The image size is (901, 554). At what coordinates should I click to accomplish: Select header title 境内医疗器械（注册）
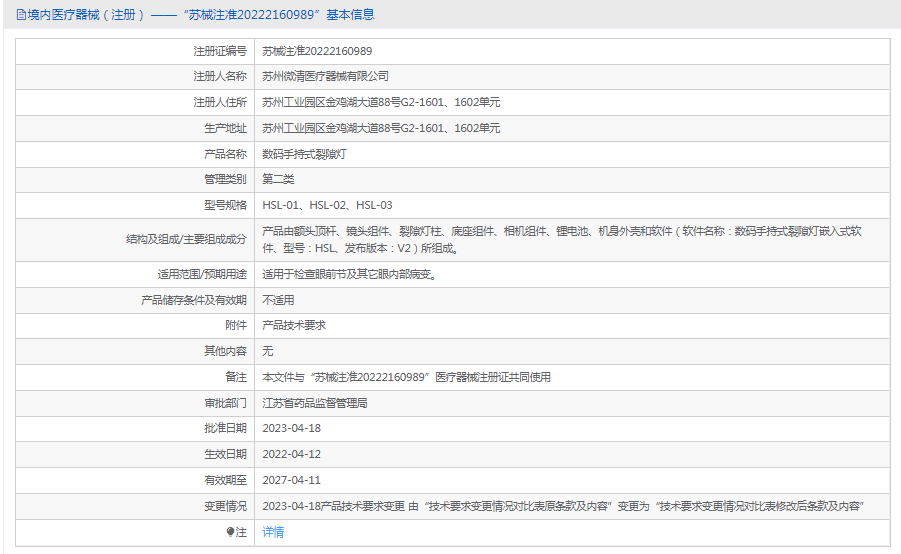click(86, 15)
